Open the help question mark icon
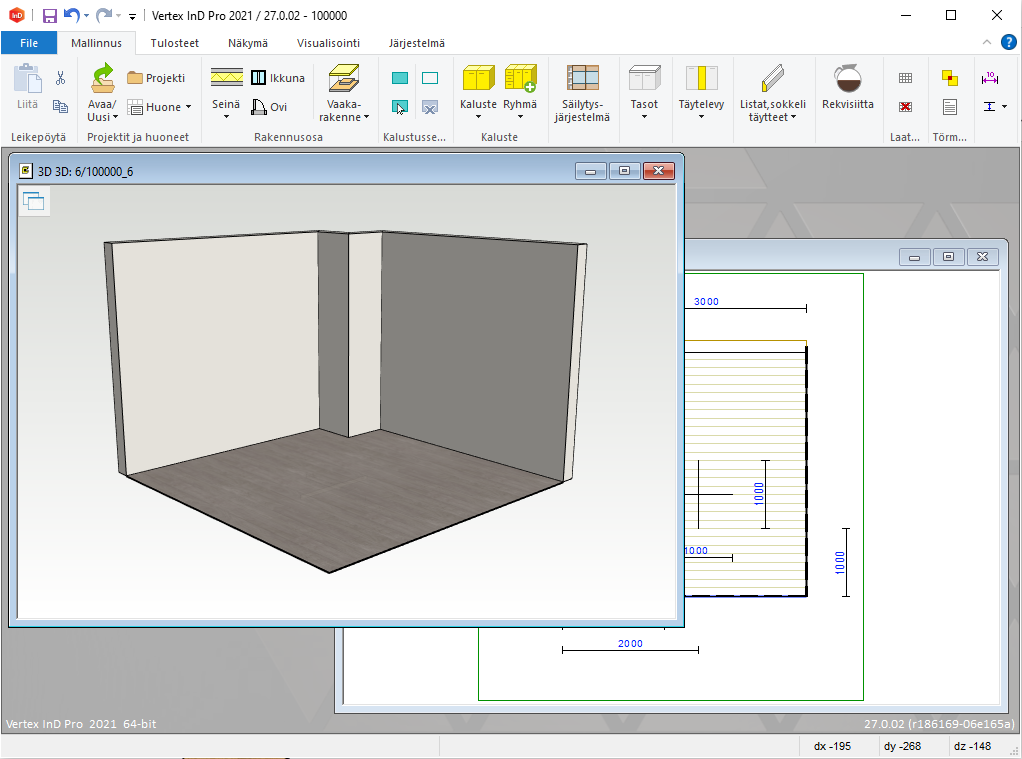This screenshot has height=759, width=1022. pyautogui.click(x=1008, y=42)
